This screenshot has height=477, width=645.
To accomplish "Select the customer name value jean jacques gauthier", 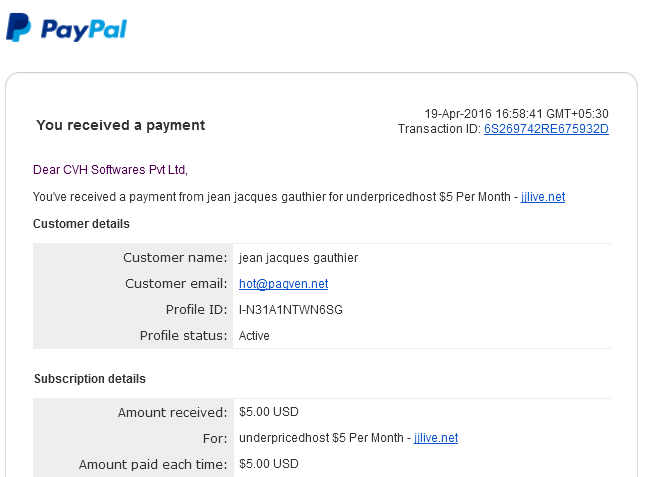I will [298, 258].
